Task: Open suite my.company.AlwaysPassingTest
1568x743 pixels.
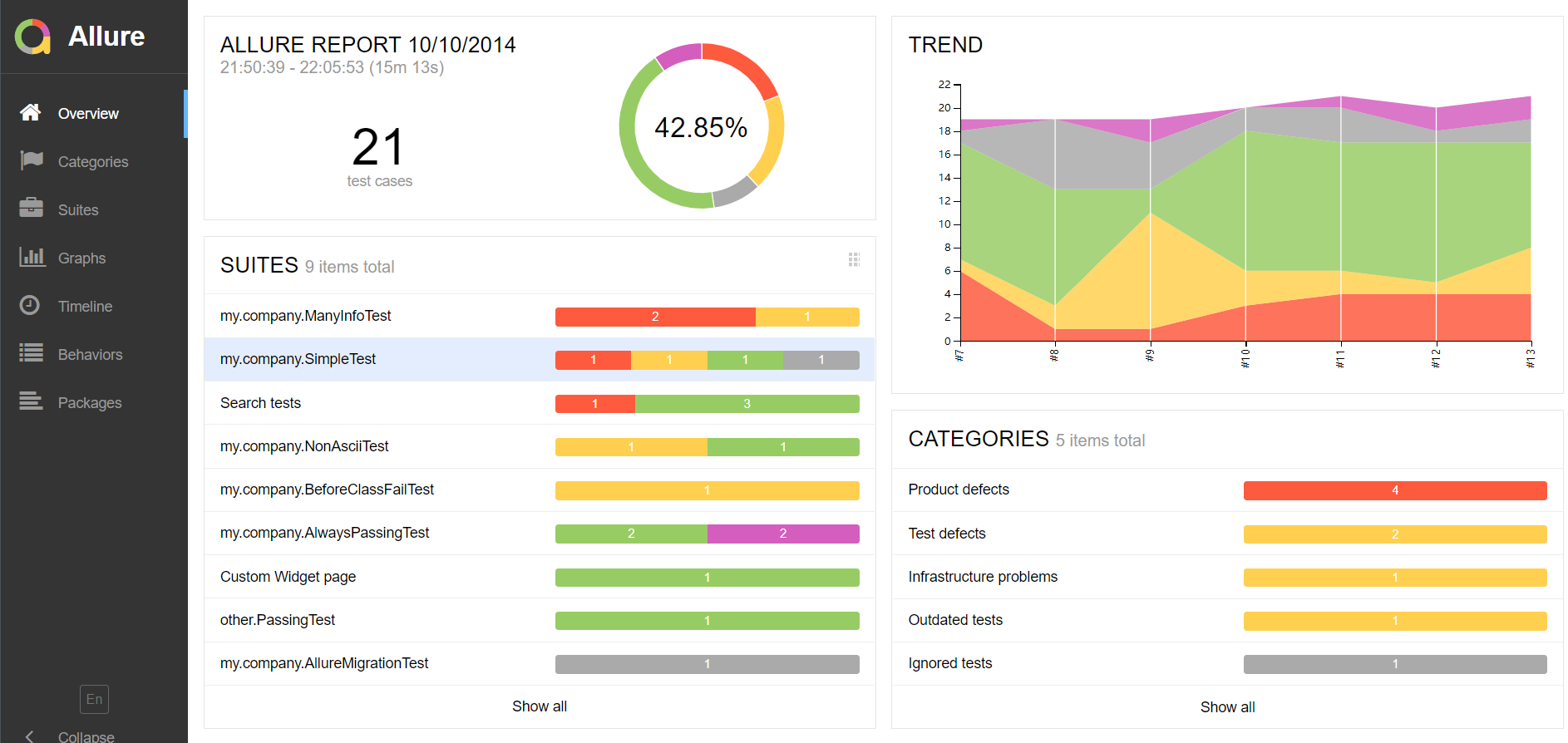Action: click(x=540, y=533)
